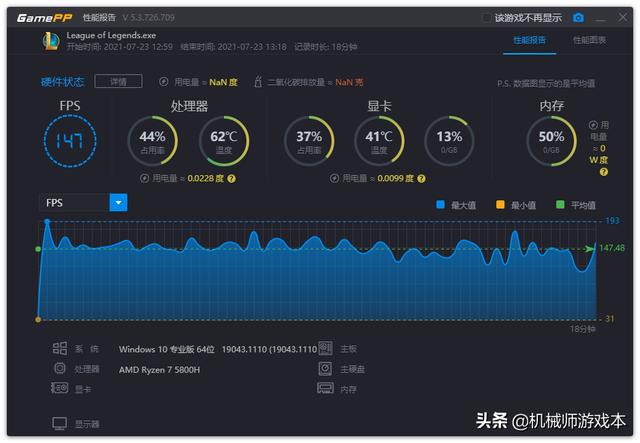Close the GamePP performance report window
Image resolution: width=640 pixels, height=443 pixels.
click(x=623, y=18)
